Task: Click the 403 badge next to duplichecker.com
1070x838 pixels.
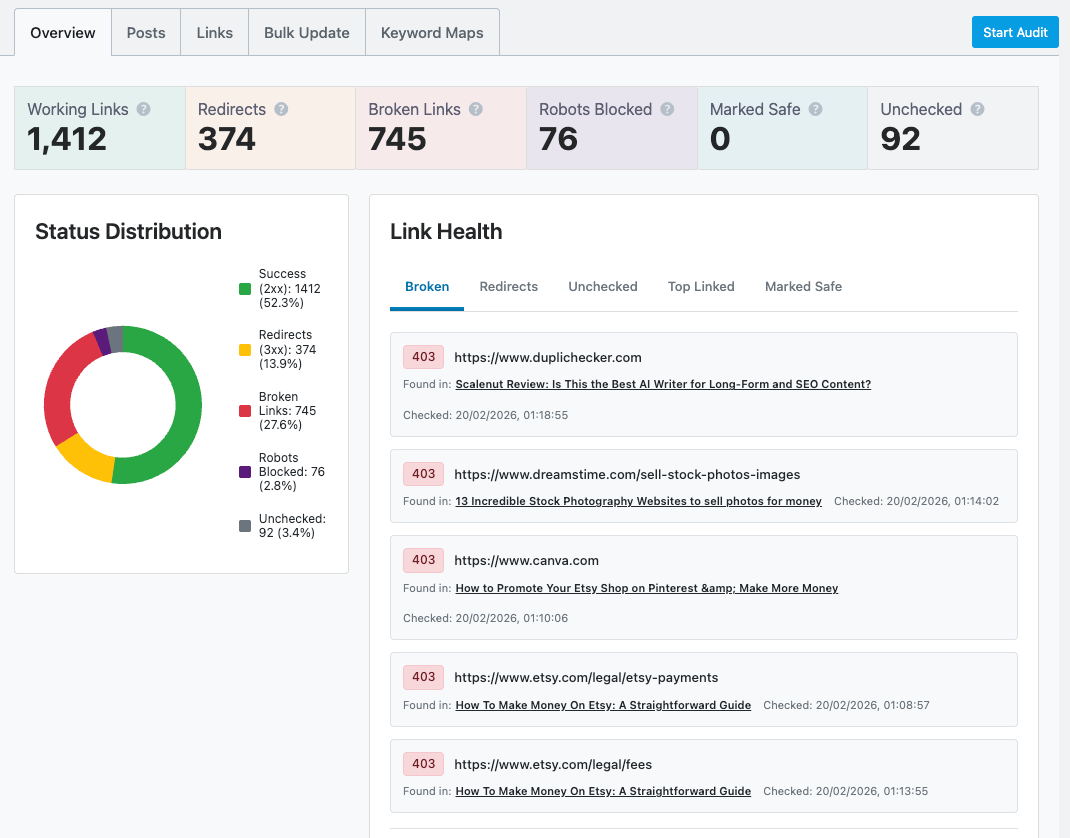Action: point(423,356)
